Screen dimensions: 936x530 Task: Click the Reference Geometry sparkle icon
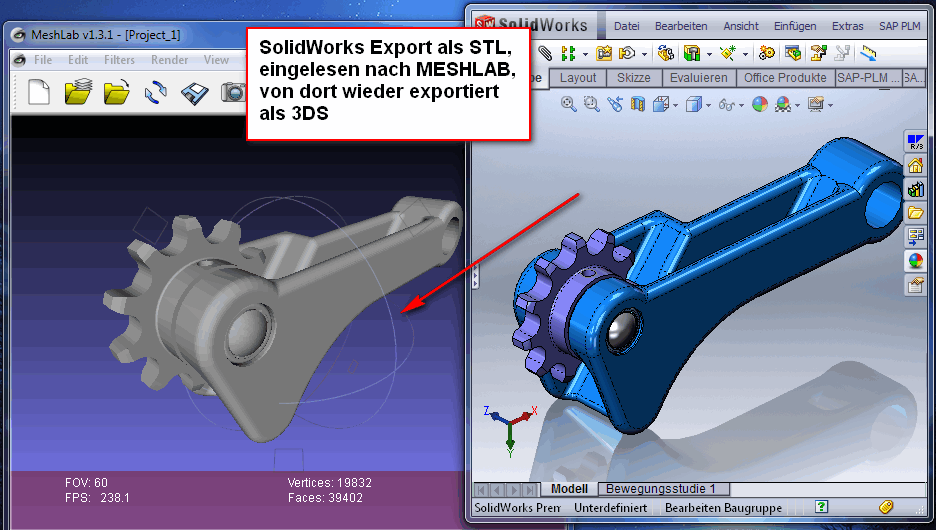[x=728, y=53]
